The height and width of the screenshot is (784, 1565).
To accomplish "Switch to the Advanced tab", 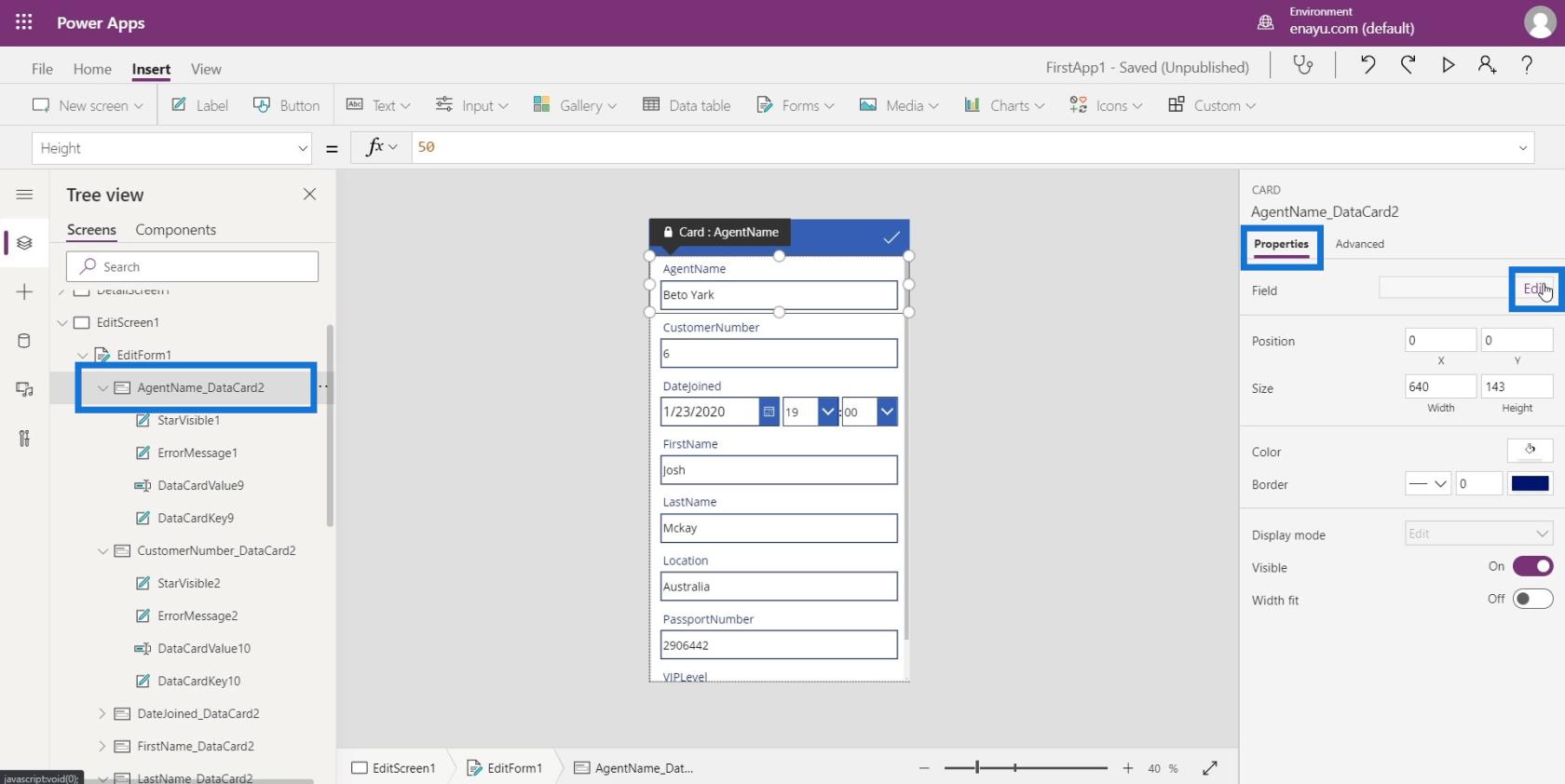I will point(1359,244).
